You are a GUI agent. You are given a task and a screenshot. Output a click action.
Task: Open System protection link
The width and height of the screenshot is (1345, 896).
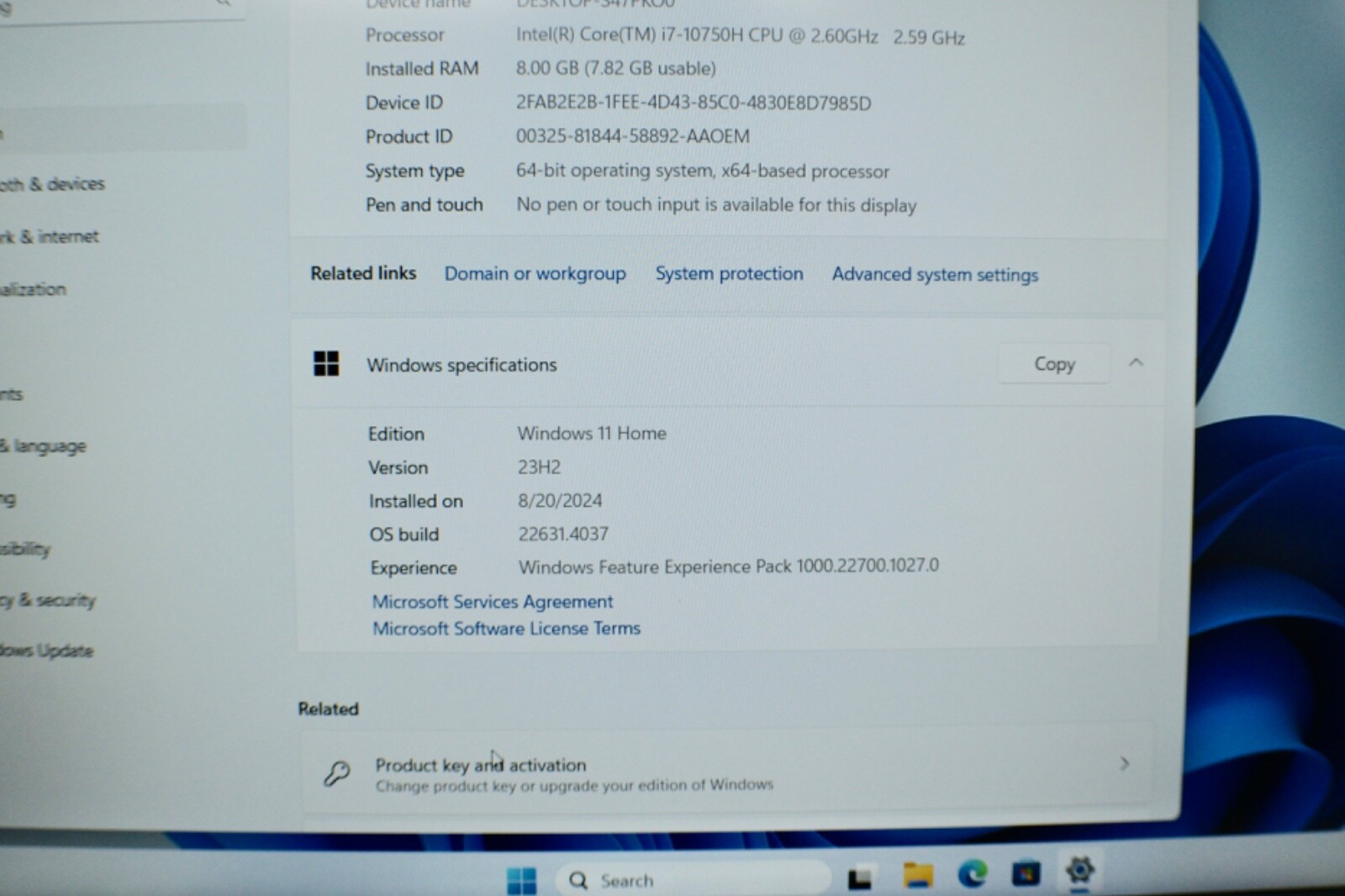click(729, 274)
